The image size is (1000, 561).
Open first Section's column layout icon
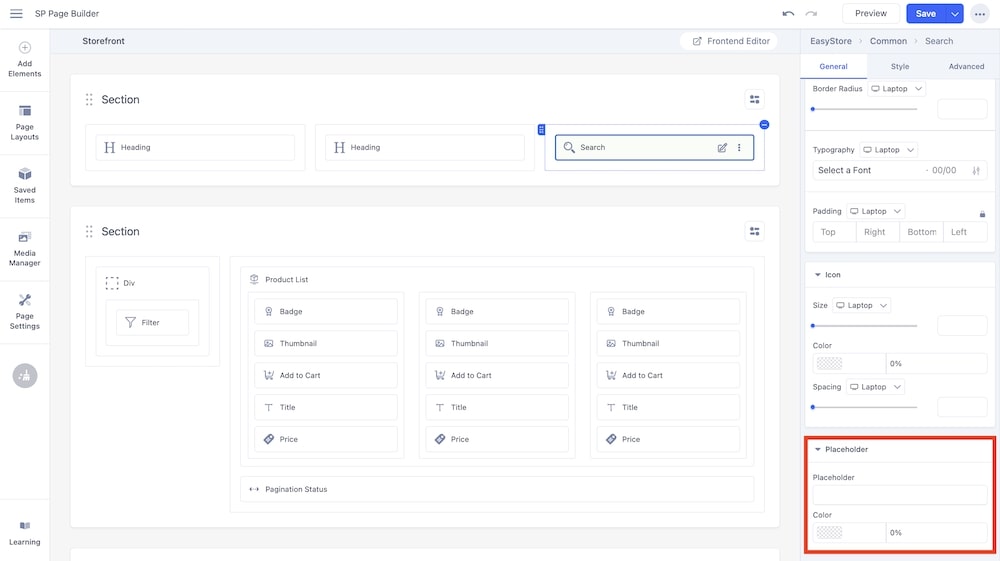pyautogui.click(x=754, y=99)
